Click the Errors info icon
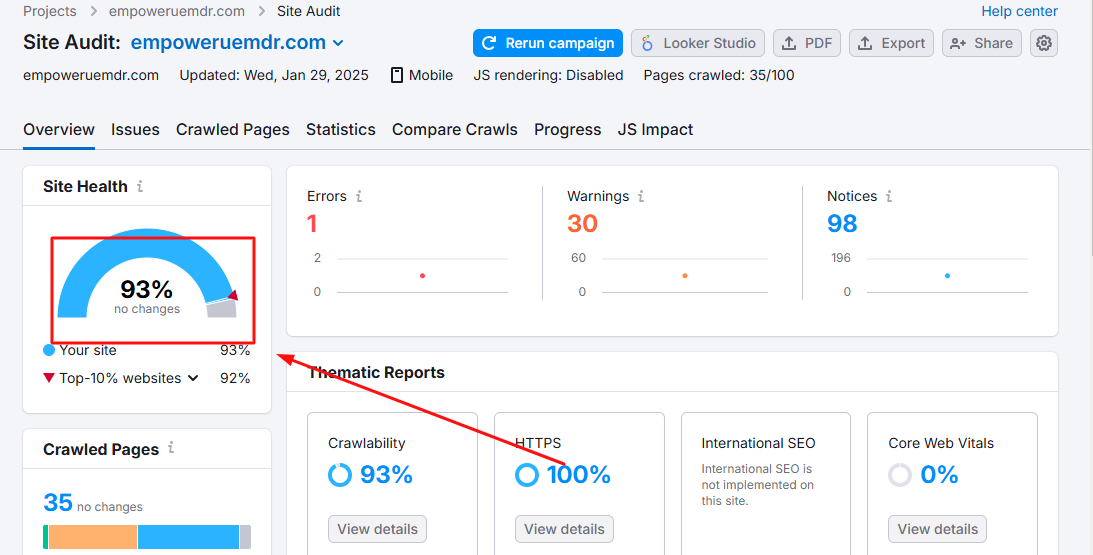This screenshot has height=555, width=1093. pyautogui.click(x=359, y=197)
